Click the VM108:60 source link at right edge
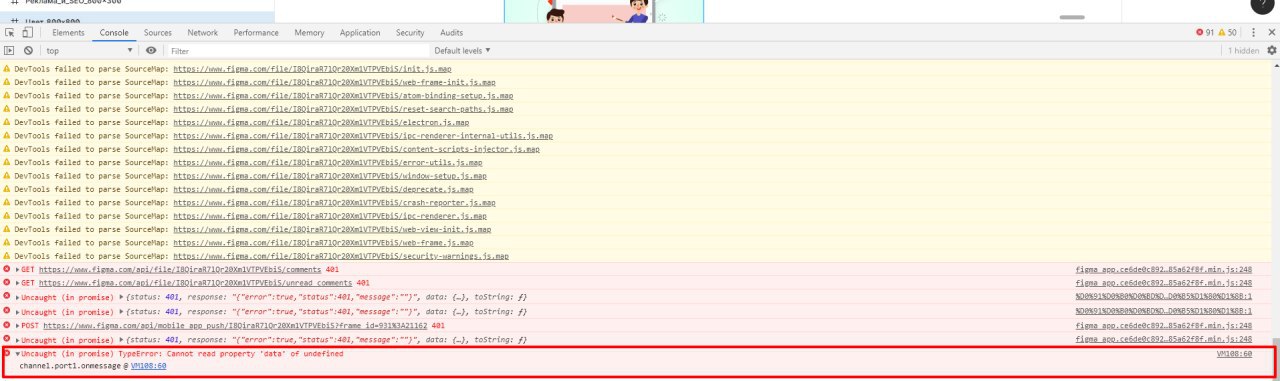 click(x=1234, y=354)
